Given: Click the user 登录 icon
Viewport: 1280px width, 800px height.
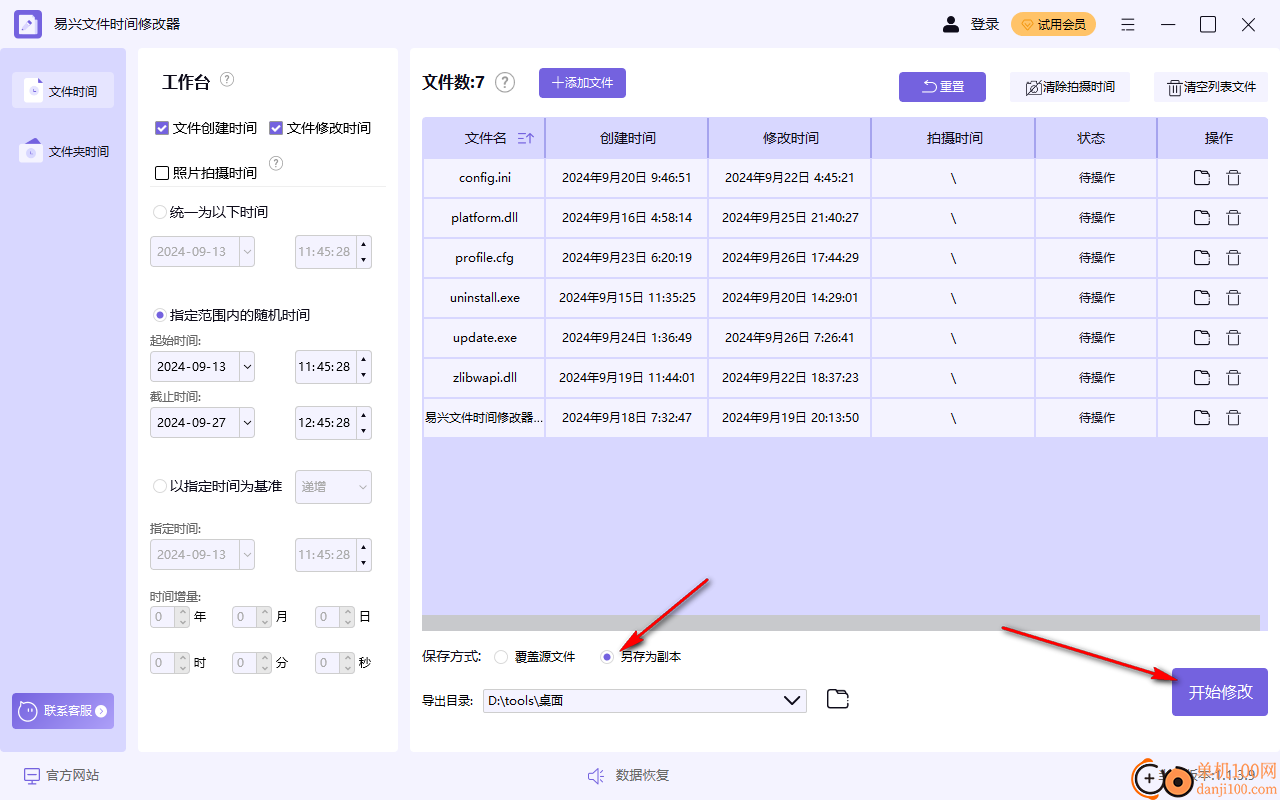Looking at the screenshot, I should 951,24.
